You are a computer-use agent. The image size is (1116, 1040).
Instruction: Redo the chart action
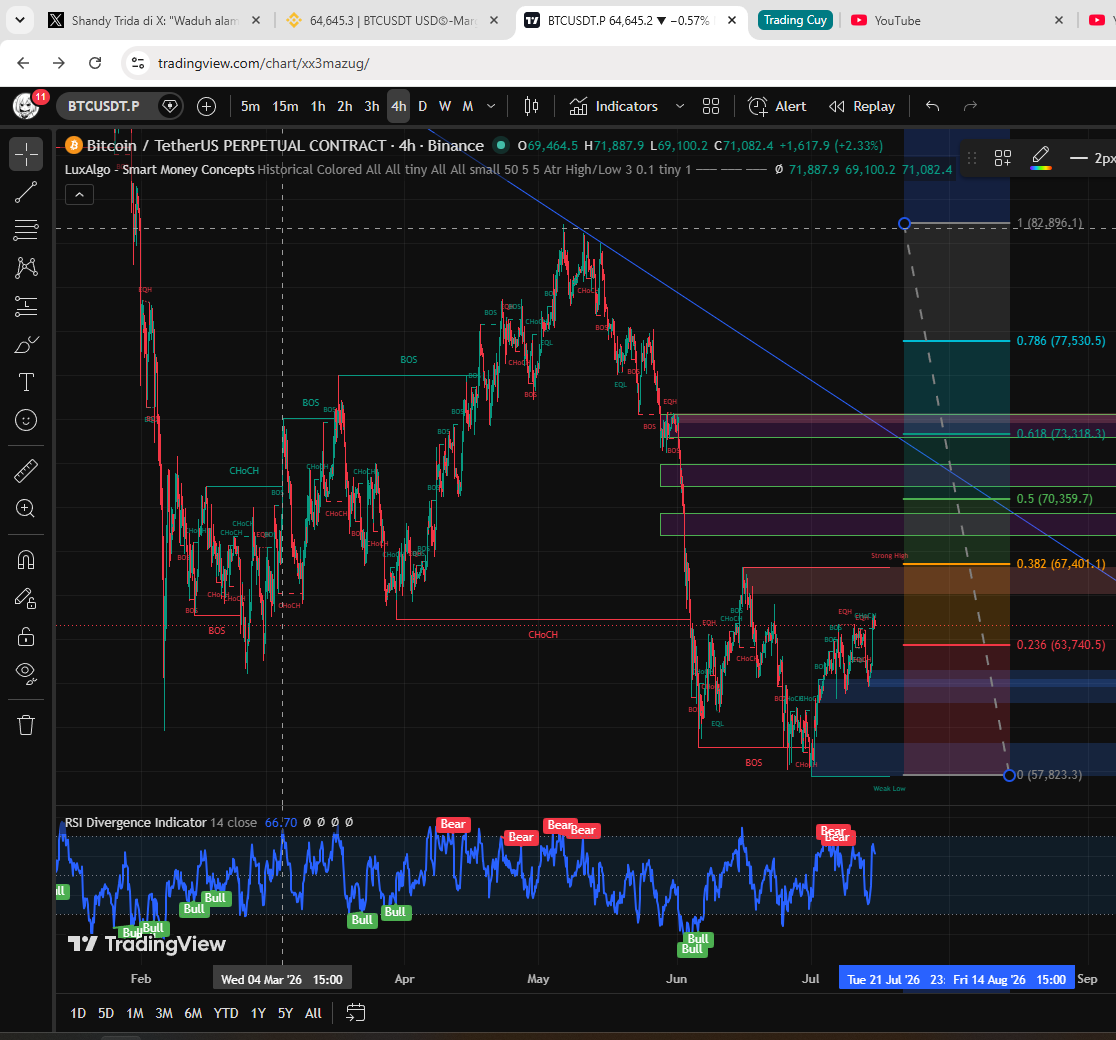970,106
